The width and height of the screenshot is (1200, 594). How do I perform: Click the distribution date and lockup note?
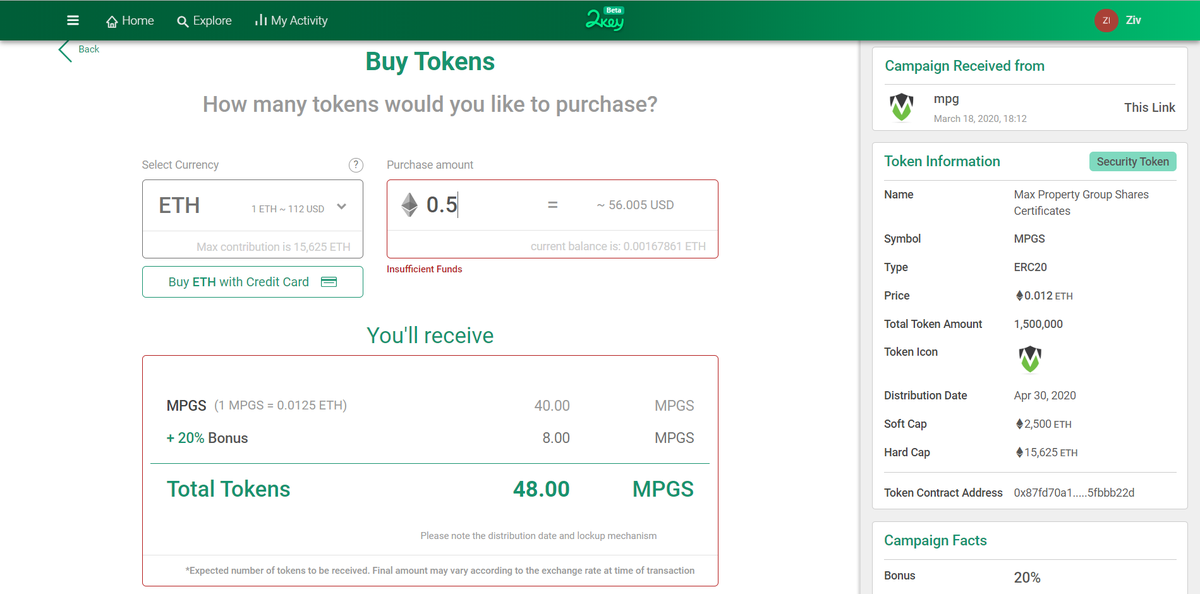click(x=538, y=536)
